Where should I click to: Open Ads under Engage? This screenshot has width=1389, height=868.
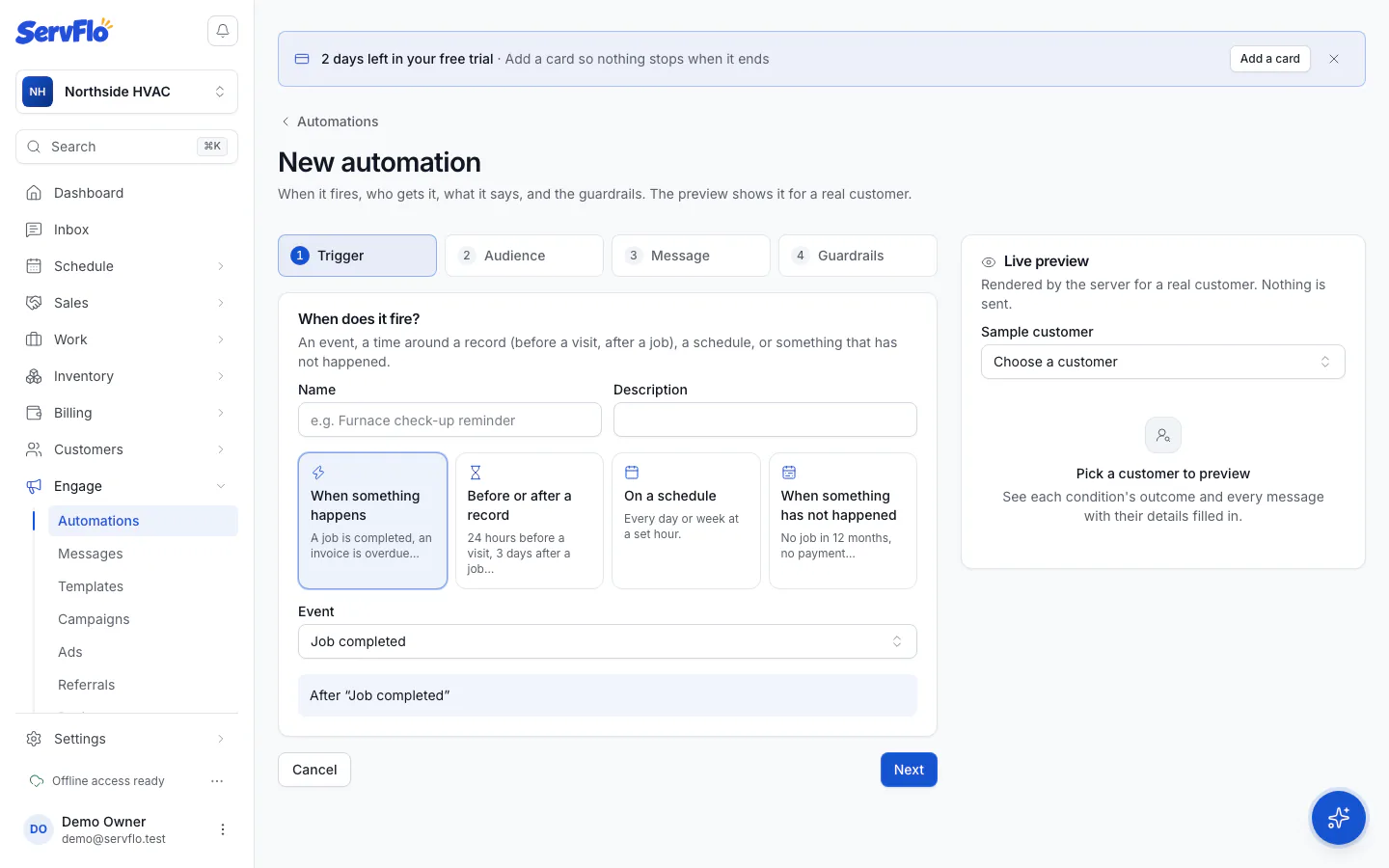[x=143, y=652]
